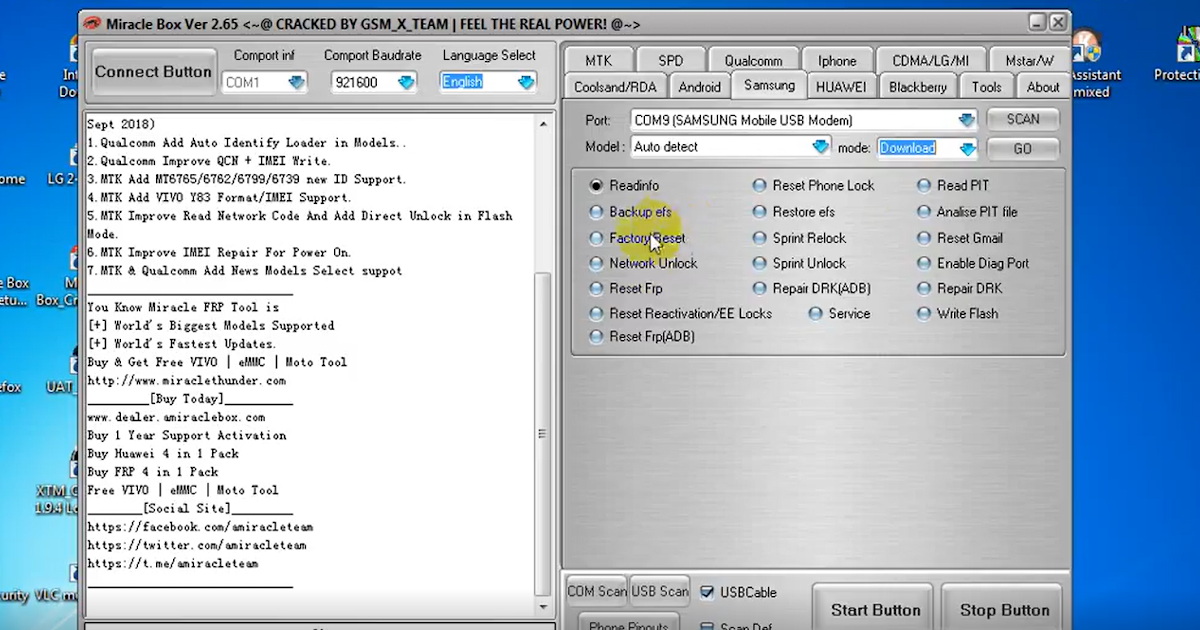Viewport: 1200px width, 630px height.
Task: Click the COM Scan button
Action: pyautogui.click(x=597, y=591)
